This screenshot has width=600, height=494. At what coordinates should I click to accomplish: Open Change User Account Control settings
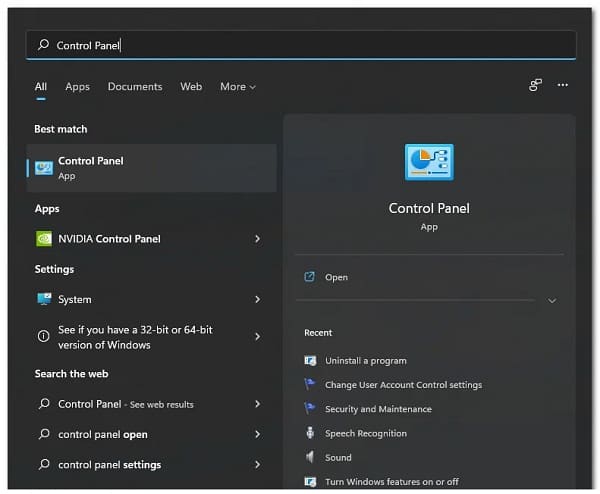click(403, 385)
